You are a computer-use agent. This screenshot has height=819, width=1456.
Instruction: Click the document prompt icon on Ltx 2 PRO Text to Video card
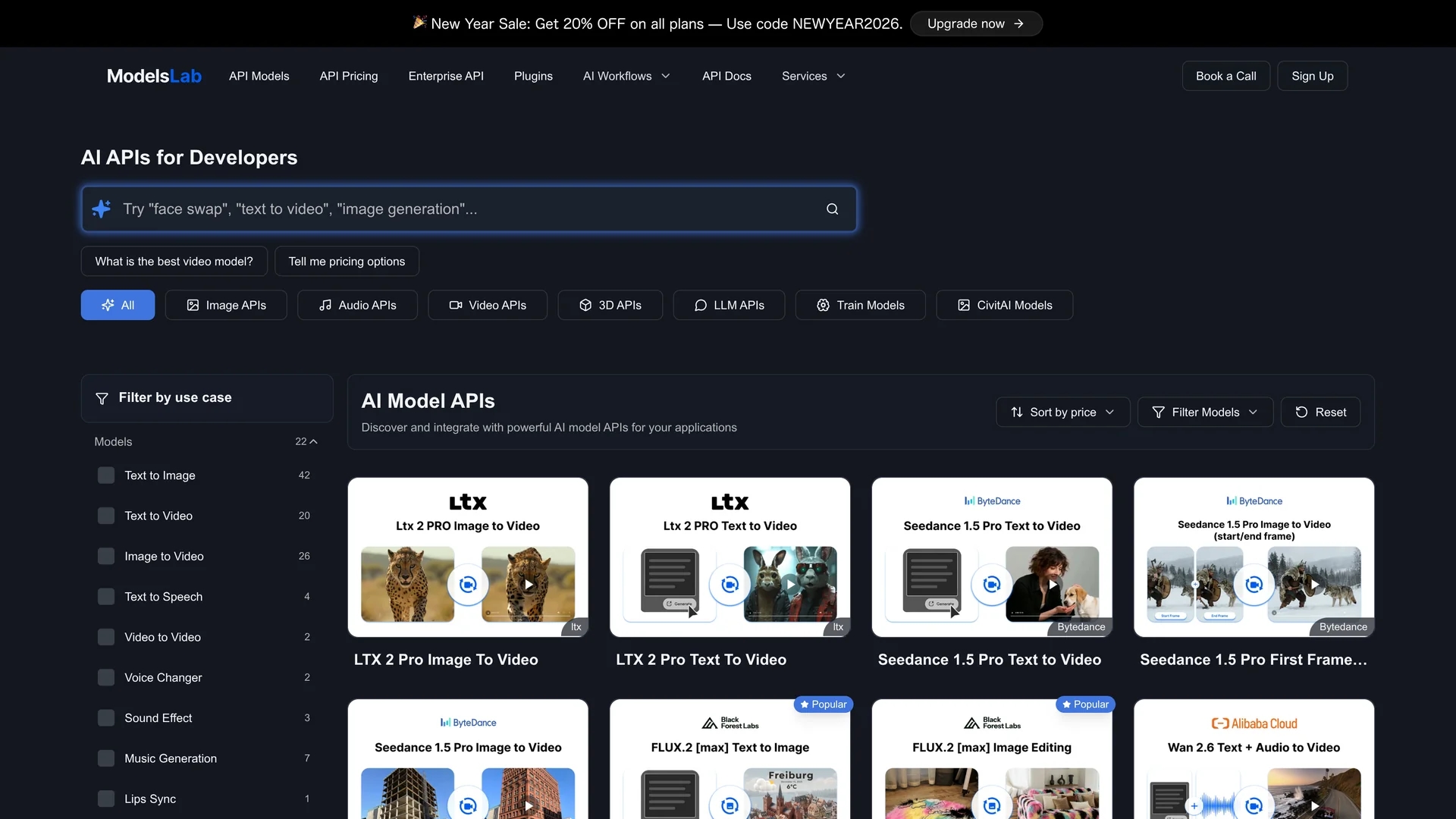[669, 580]
